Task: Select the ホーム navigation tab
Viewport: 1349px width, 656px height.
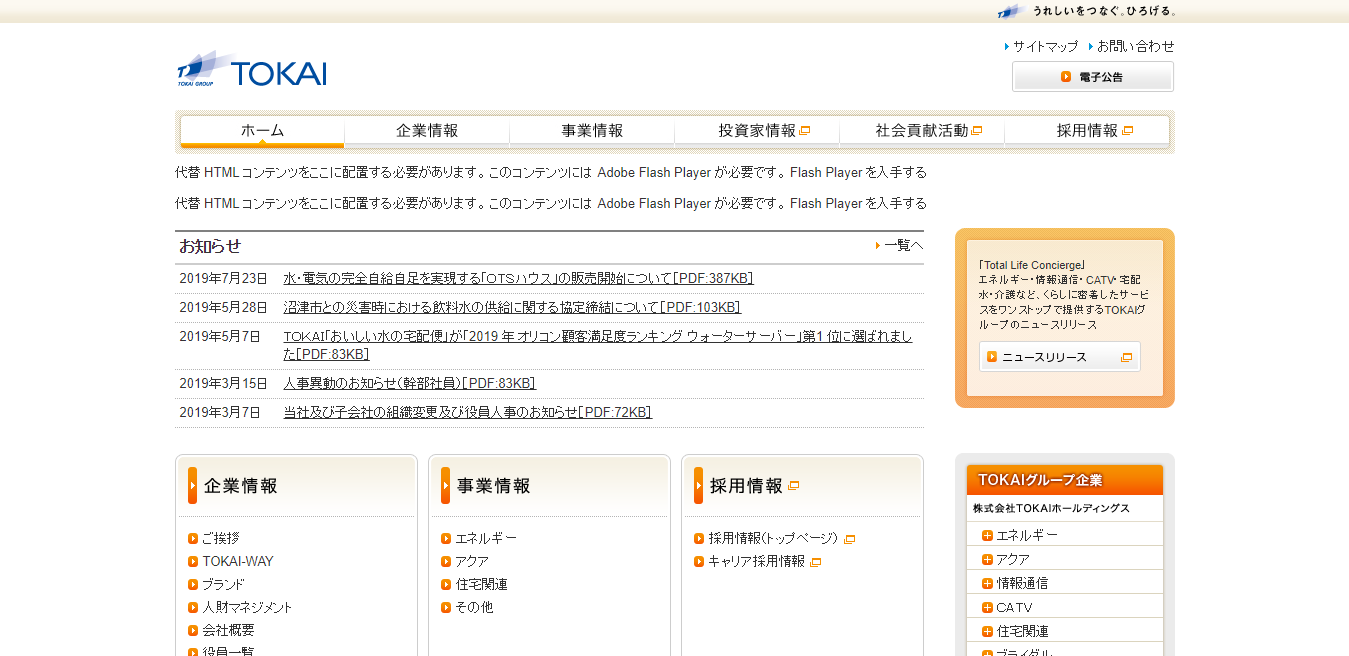Action: [x=262, y=131]
